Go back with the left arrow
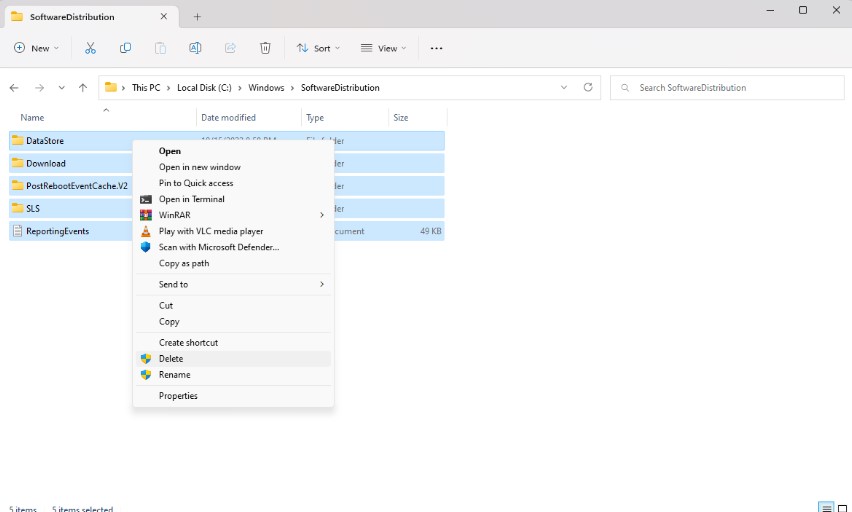Image resolution: width=852 pixels, height=512 pixels. pyautogui.click(x=14, y=88)
